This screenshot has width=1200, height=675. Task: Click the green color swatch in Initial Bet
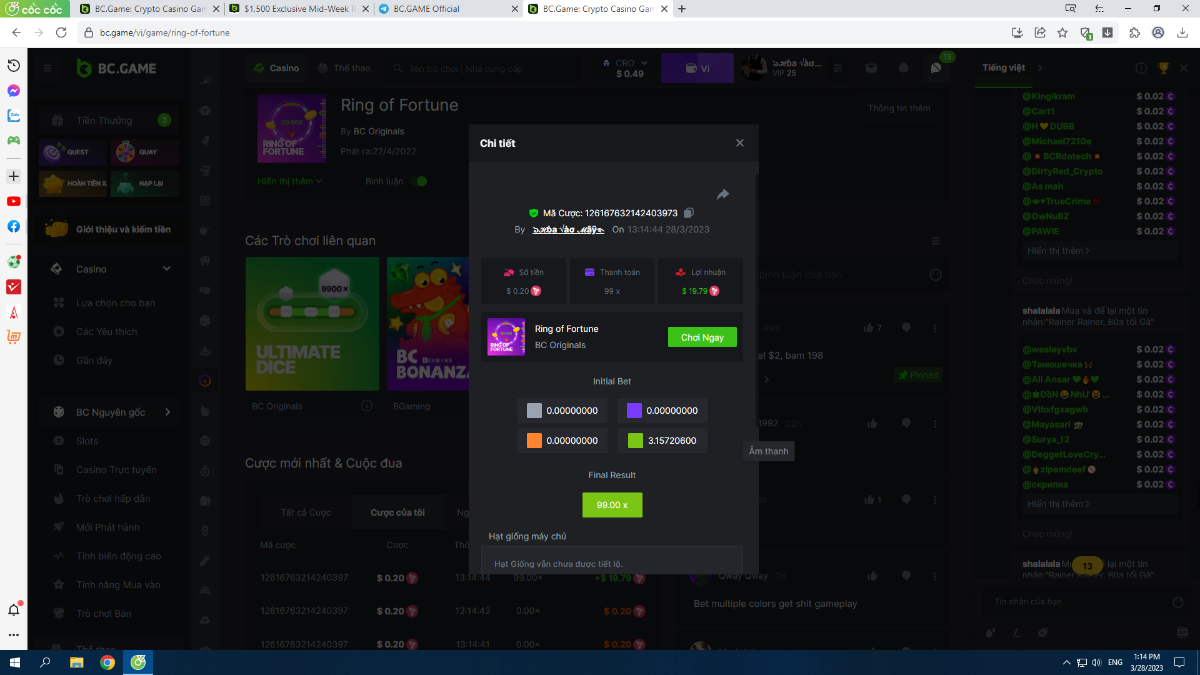[x=635, y=440]
